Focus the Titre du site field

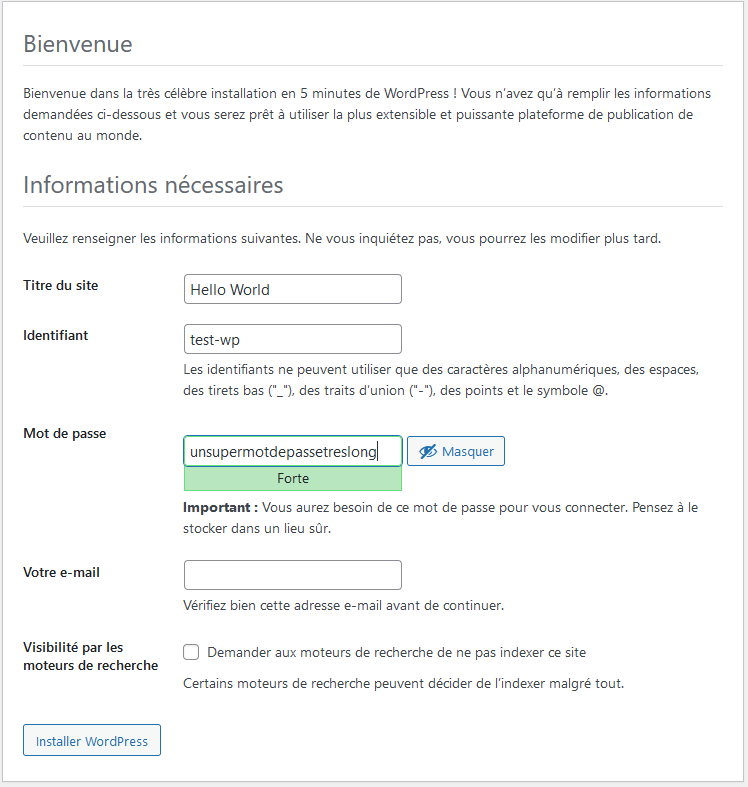[x=293, y=289]
